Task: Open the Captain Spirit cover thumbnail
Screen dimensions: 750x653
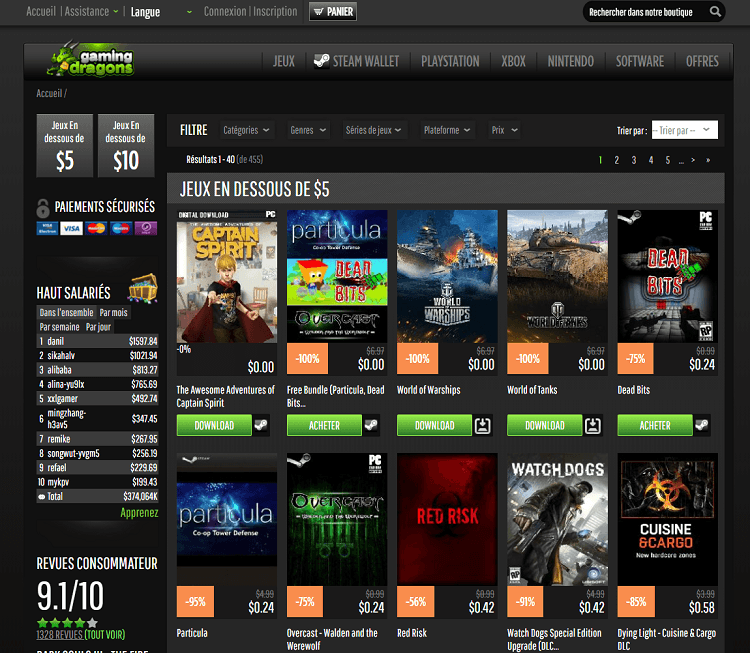Action: click(x=227, y=276)
